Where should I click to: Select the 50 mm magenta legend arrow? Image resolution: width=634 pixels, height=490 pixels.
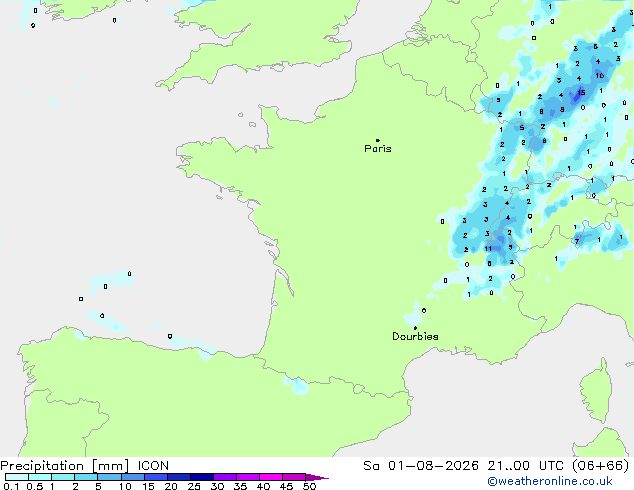tap(317, 477)
